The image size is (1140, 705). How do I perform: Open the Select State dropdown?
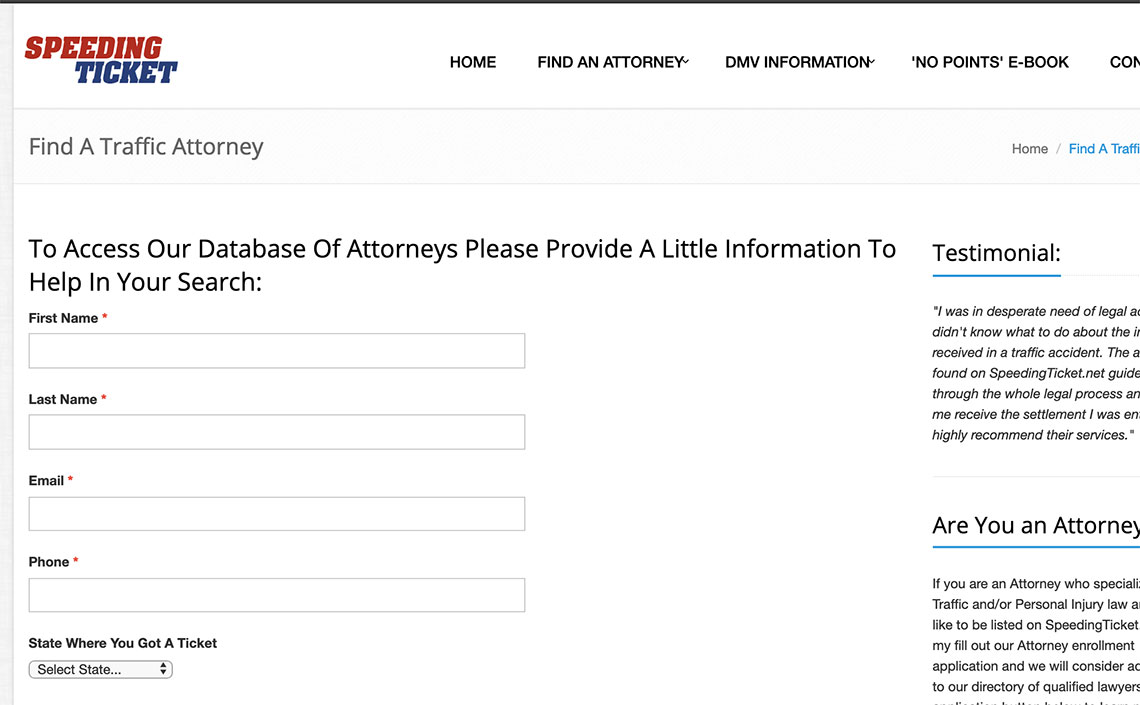tap(100, 669)
